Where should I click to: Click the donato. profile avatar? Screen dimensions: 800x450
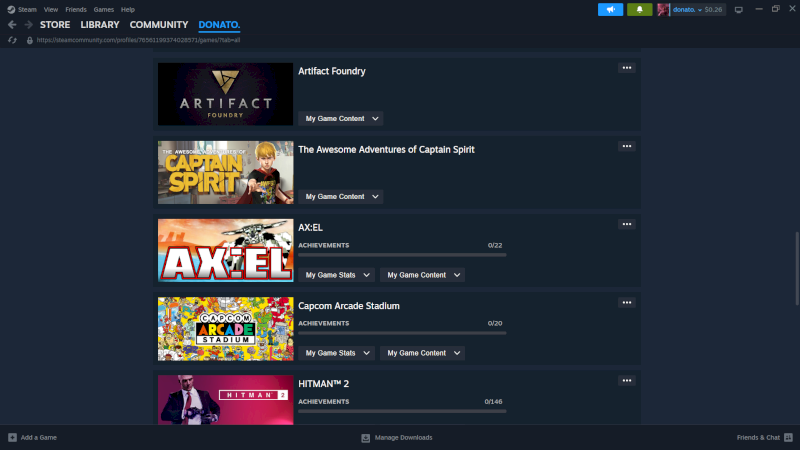pyautogui.click(x=663, y=9)
